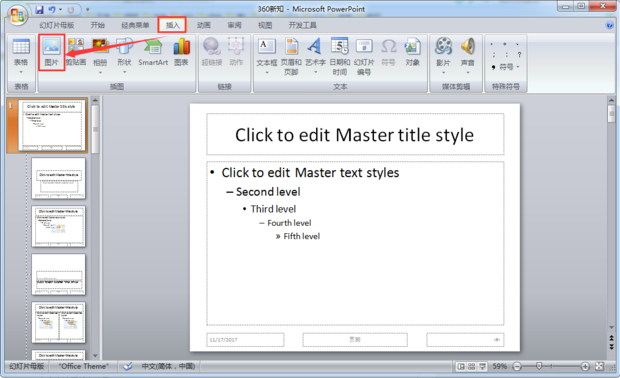Click the "Second level" text line
Viewport: 620px width, 378px height.
click(268, 192)
